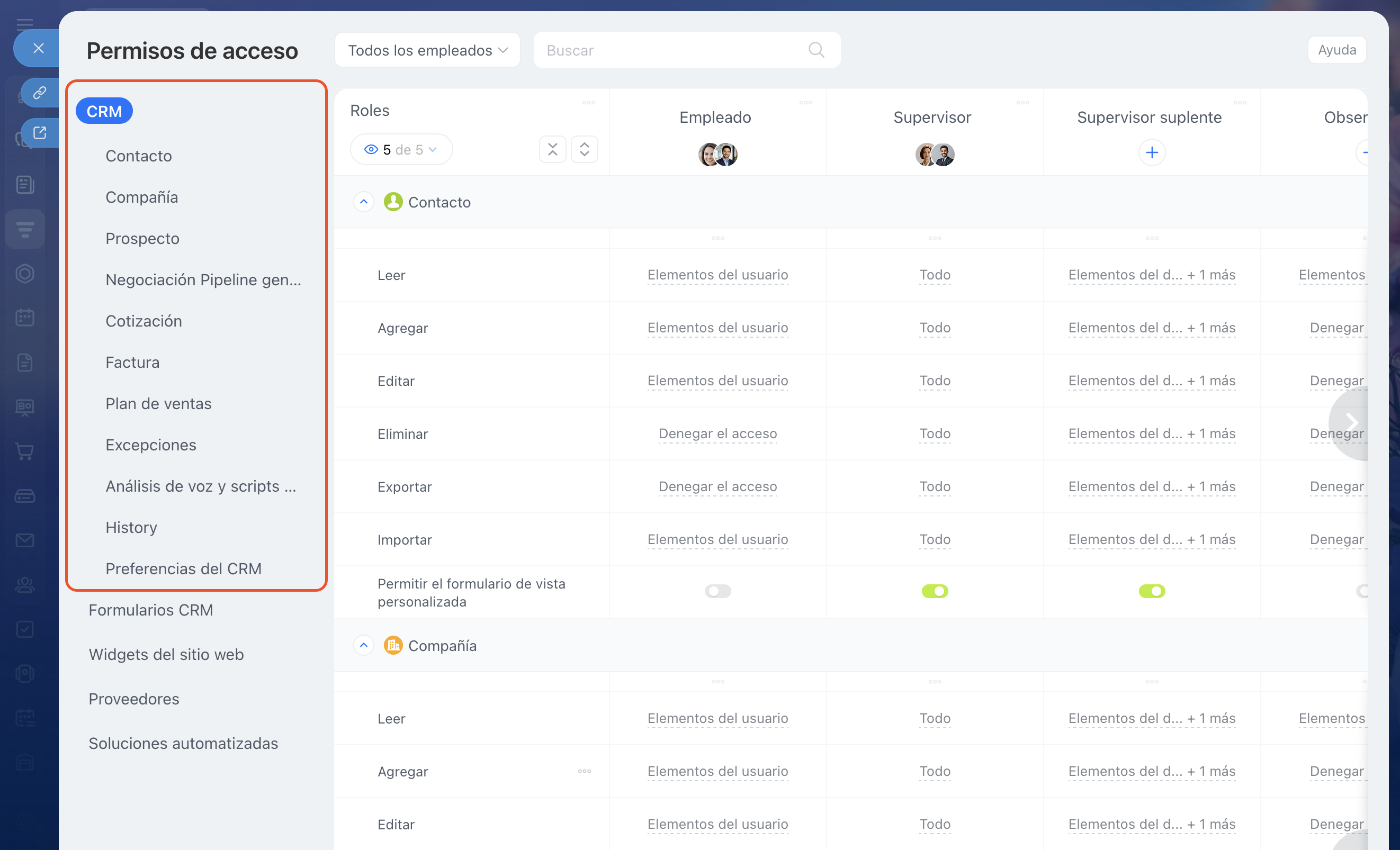
Task: Disable custom view form toggle for Supervisor
Action: (935, 592)
